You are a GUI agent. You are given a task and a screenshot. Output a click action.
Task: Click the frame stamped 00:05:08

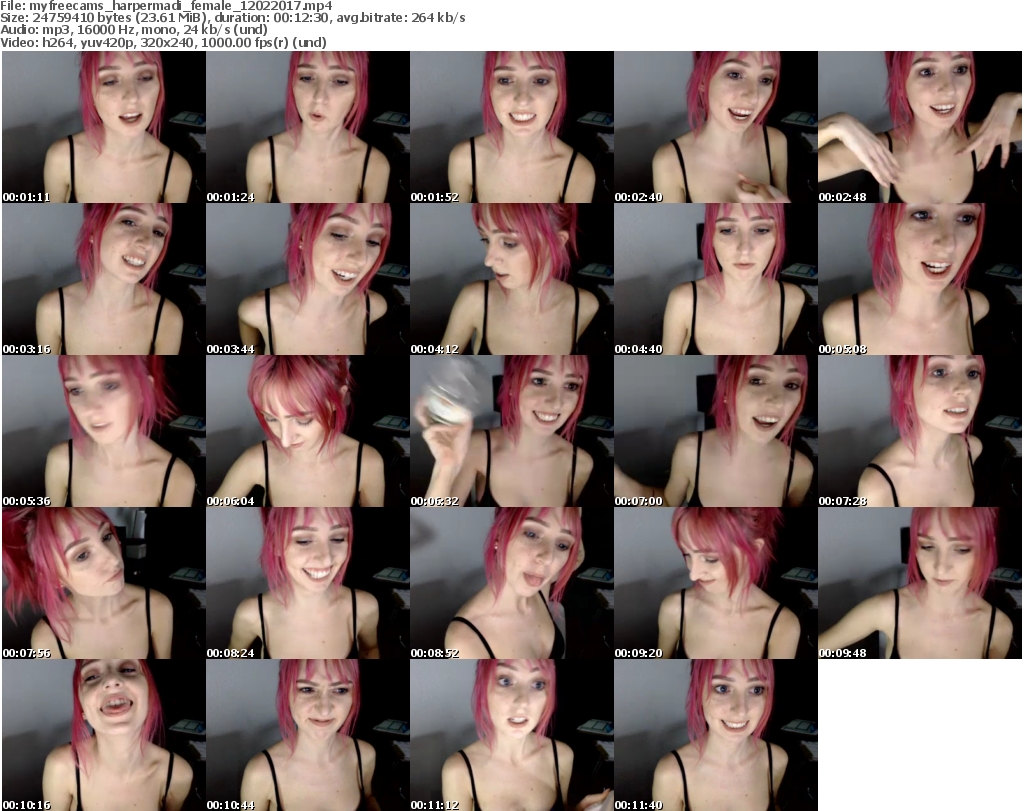click(x=920, y=279)
